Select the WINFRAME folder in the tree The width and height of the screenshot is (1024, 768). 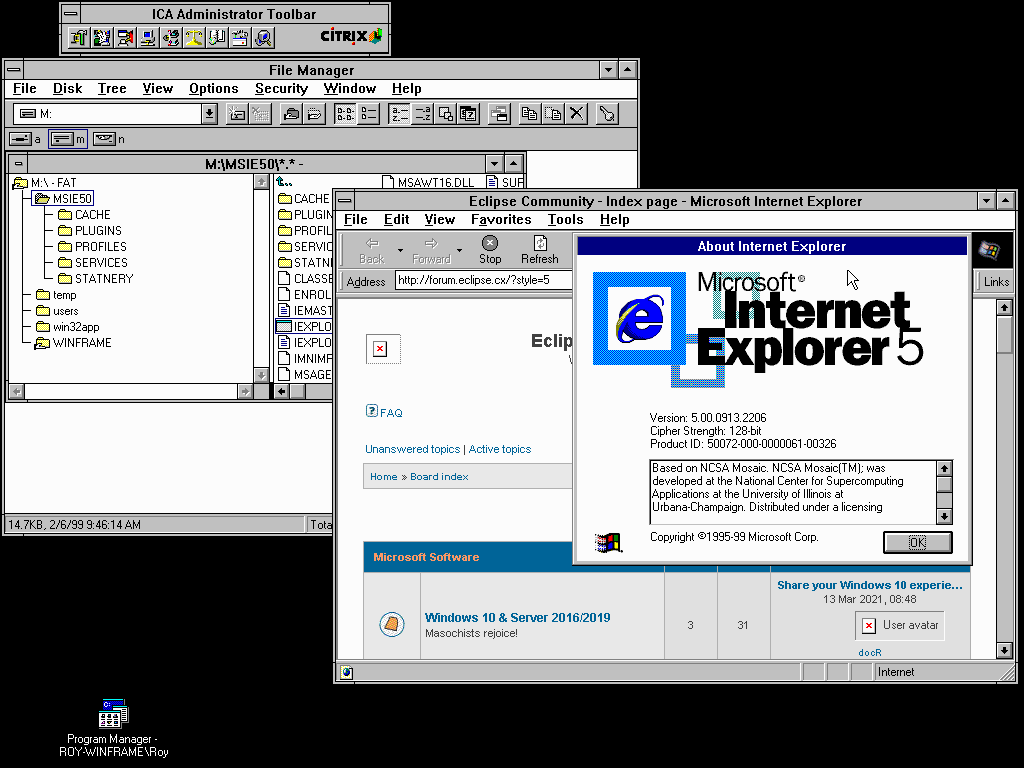pos(82,343)
